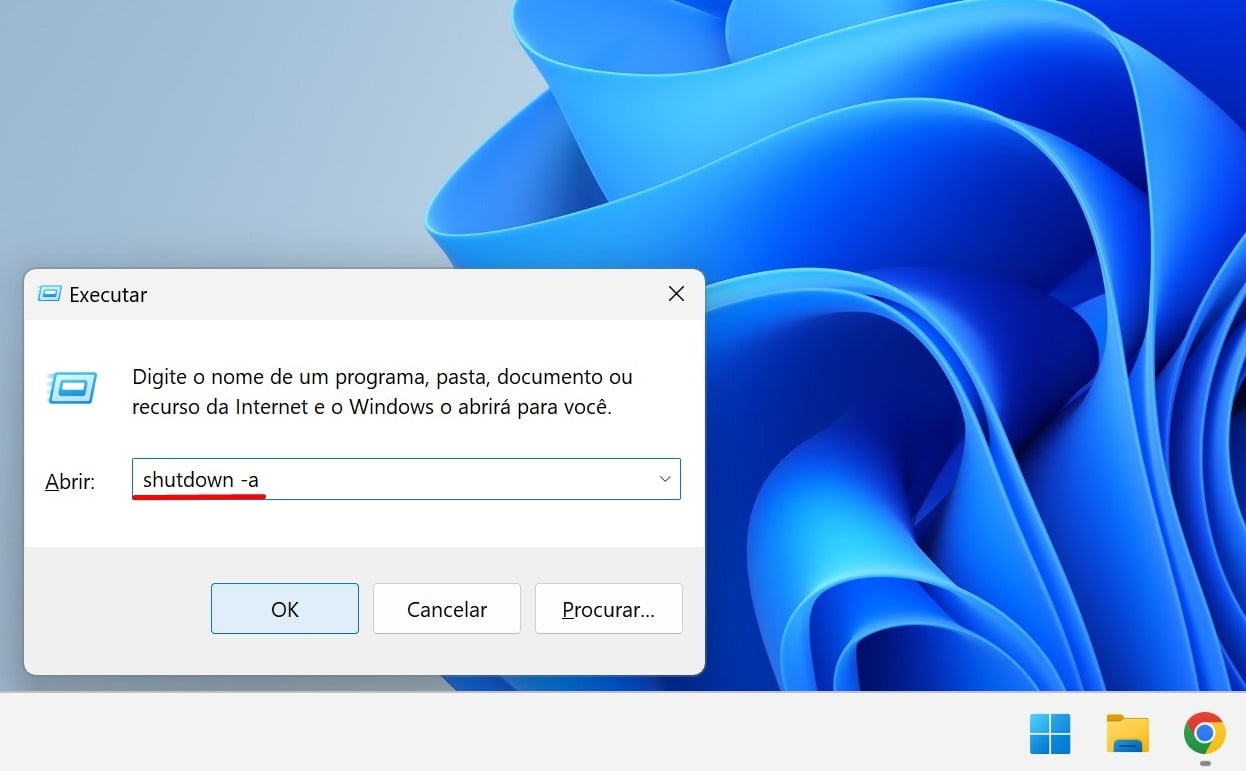Image resolution: width=1246 pixels, height=771 pixels.
Task: Close the Executar dialog
Action: click(x=676, y=294)
